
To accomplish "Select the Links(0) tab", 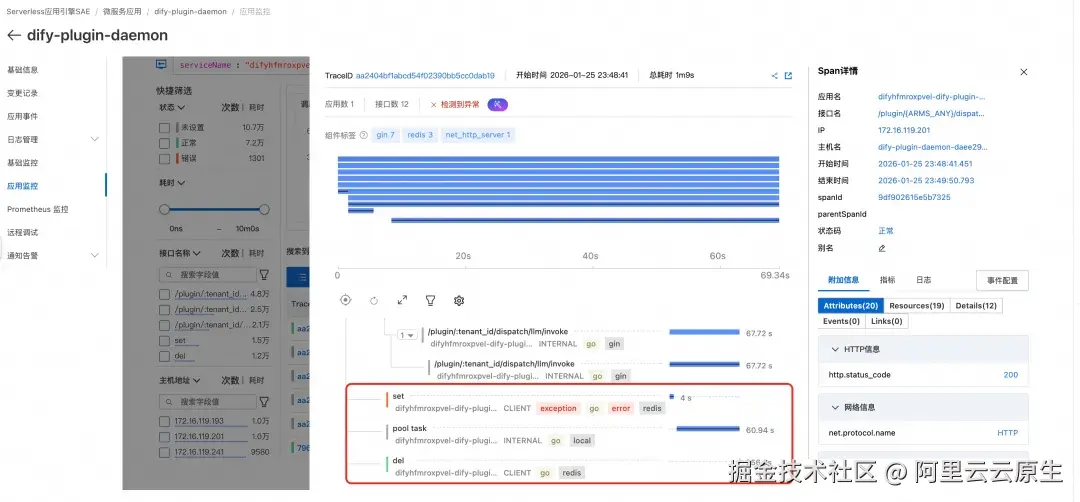I will tap(886, 321).
